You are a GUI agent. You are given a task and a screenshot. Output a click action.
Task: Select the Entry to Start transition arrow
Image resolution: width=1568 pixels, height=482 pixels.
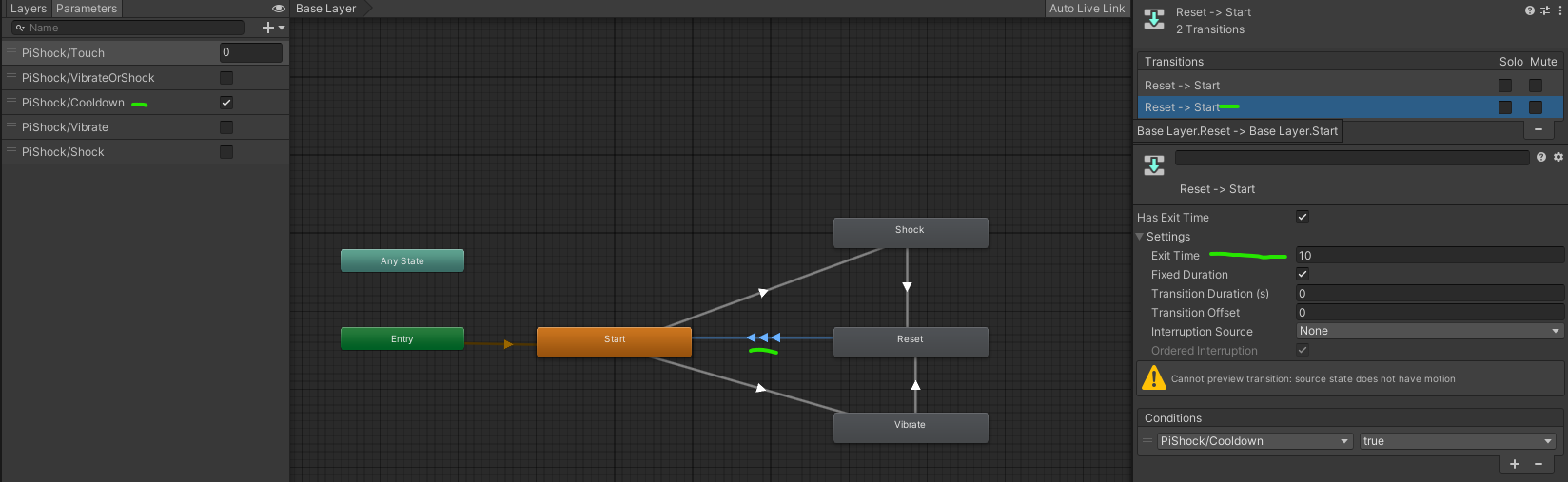click(x=508, y=344)
